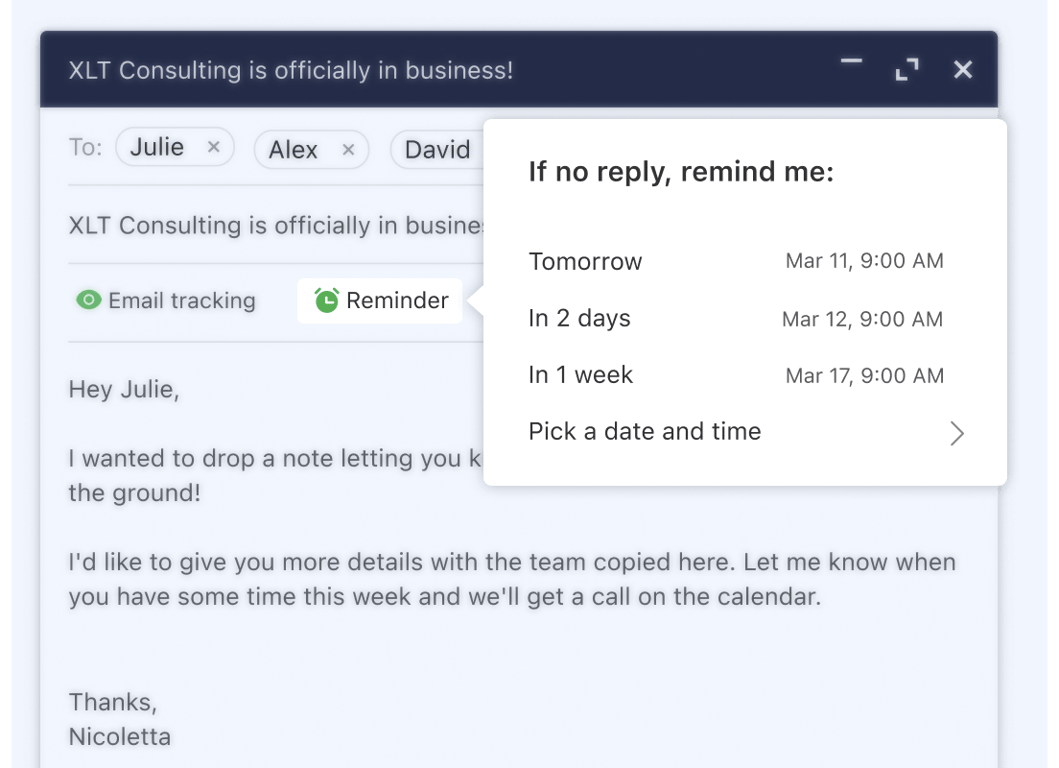Image resolution: width=1059 pixels, height=768 pixels.
Task: Expand the compose window to full screen
Action: coord(906,70)
